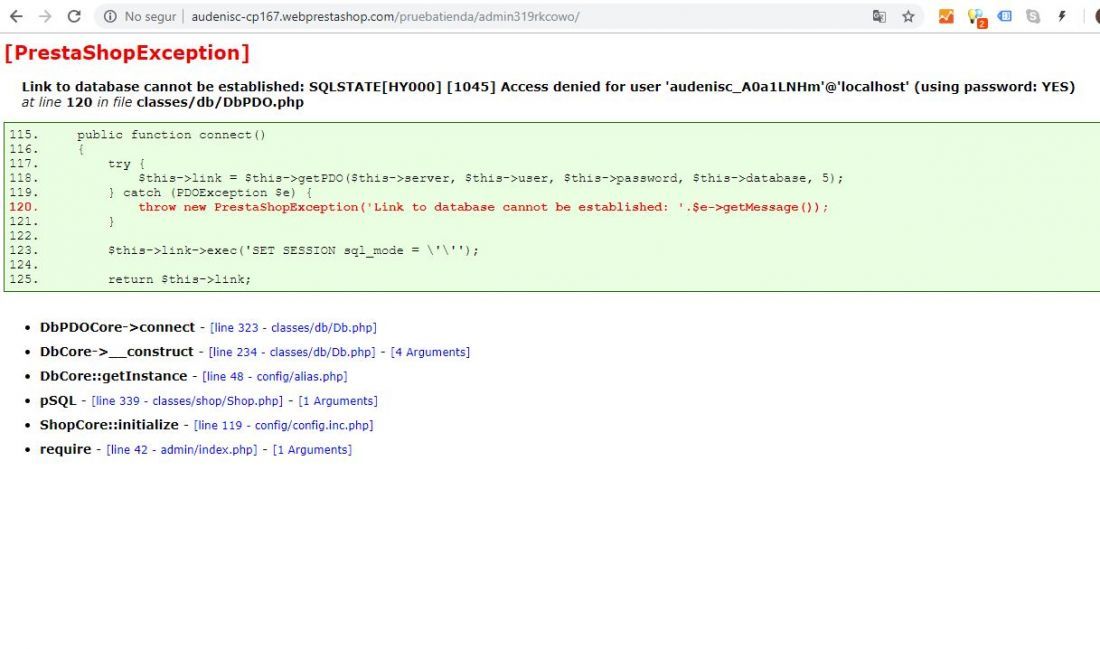Click the browser forward arrow

click(45, 16)
